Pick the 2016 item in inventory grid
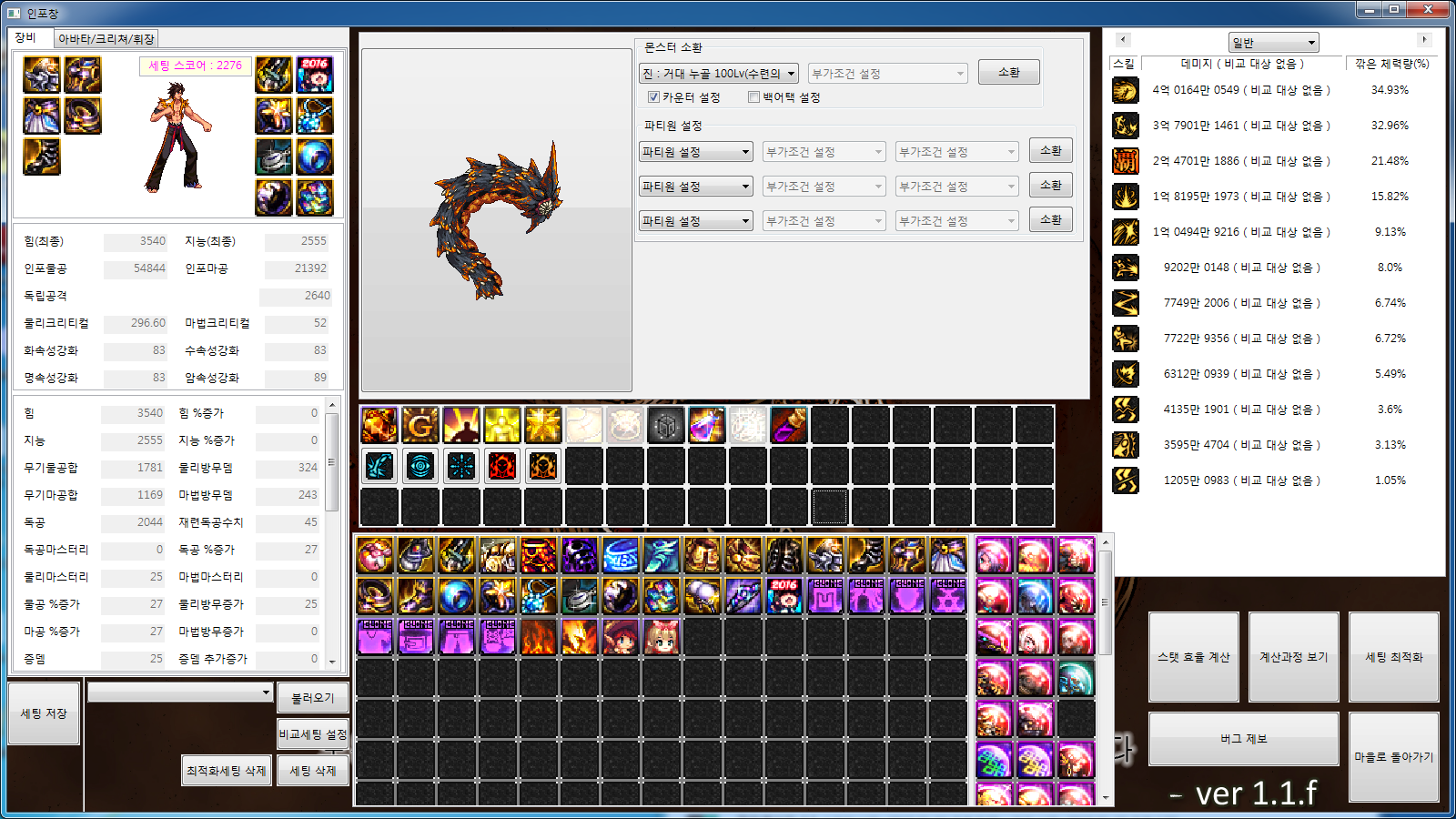The image size is (1456, 819). tap(784, 596)
